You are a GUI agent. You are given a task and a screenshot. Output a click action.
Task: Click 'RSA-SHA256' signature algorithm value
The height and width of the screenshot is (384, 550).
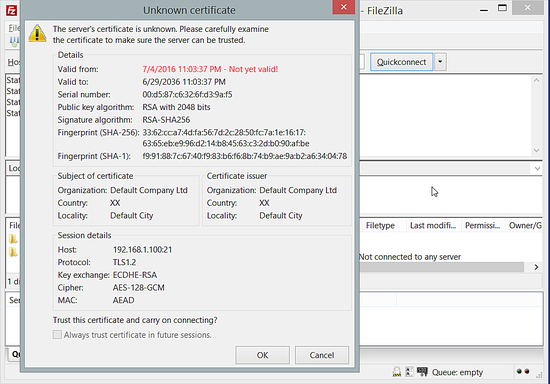166,120
